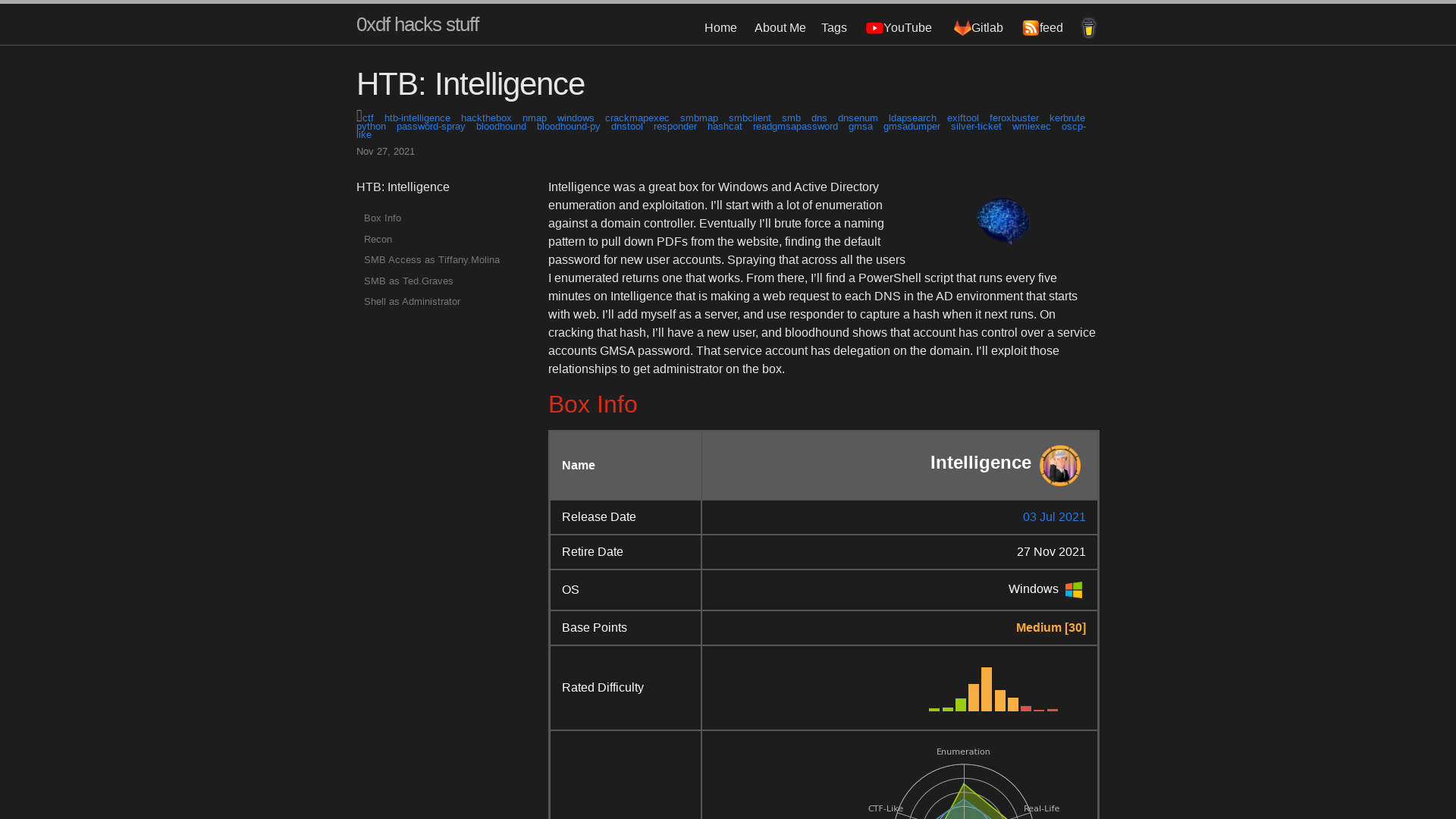Image resolution: width=1456 pixels, height=819 pixels.
Task: Open the nmap tag
Action: point(535,118)
